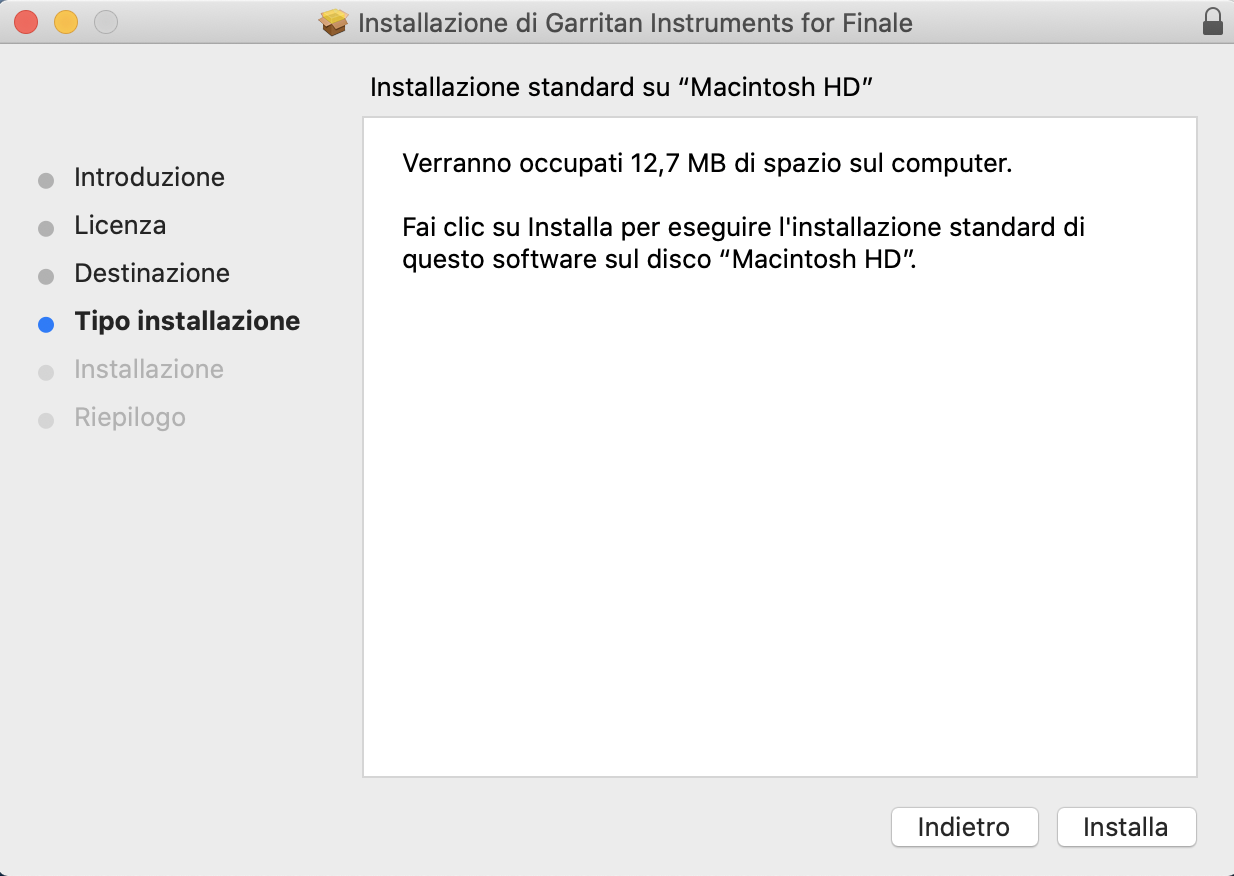This screenshot has height=876, width=1234.
Task: Click the gray bullet beside Introduzione
Action: pyautogui.click(x=45, y=181)
